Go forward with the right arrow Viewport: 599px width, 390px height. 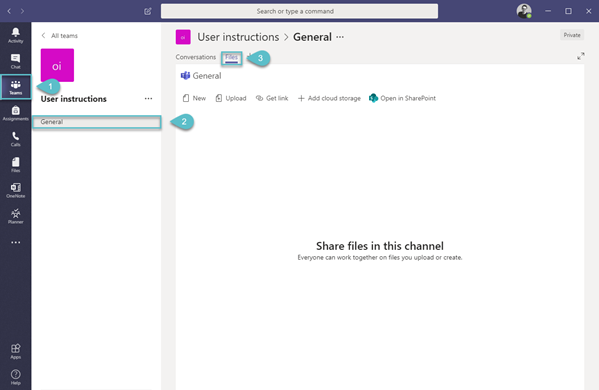click(22, 11)
